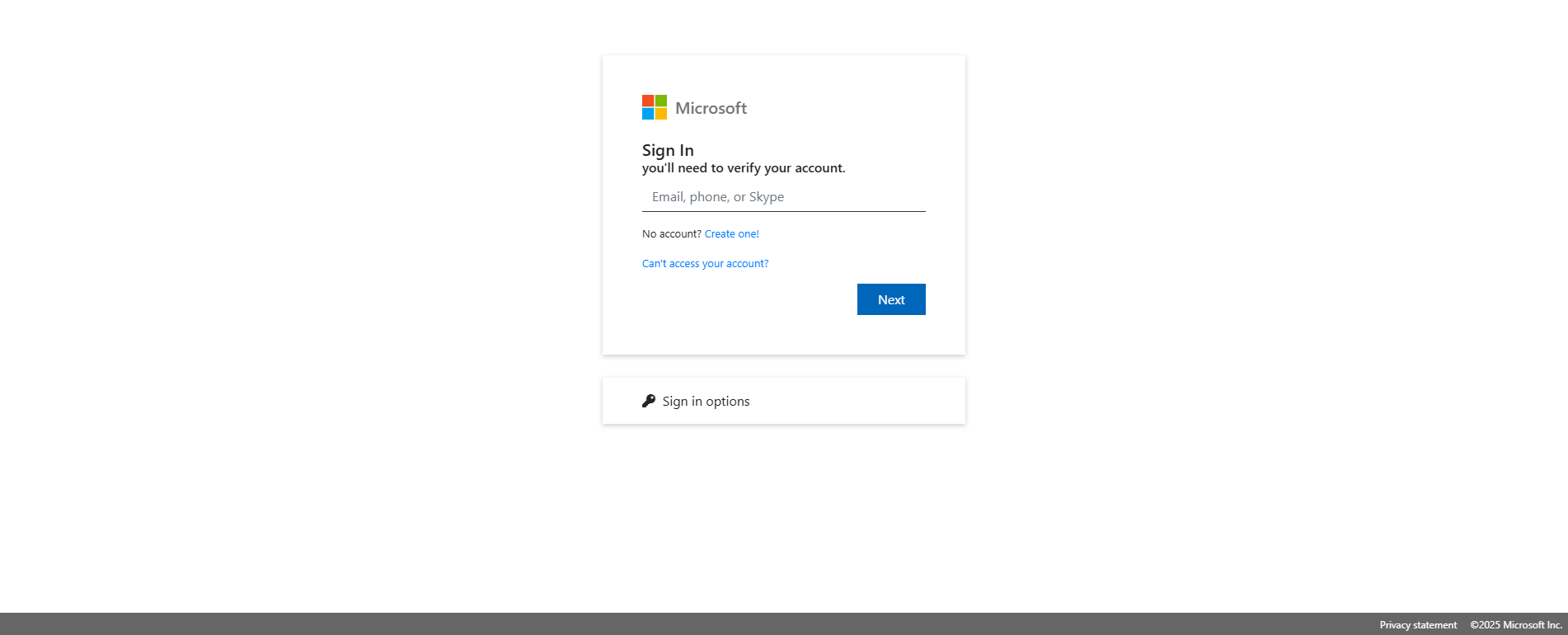Viewport: 1568px width, 635px height.
Task: Focus the Email, phone, or Skype field
Action: coord(784,197)
